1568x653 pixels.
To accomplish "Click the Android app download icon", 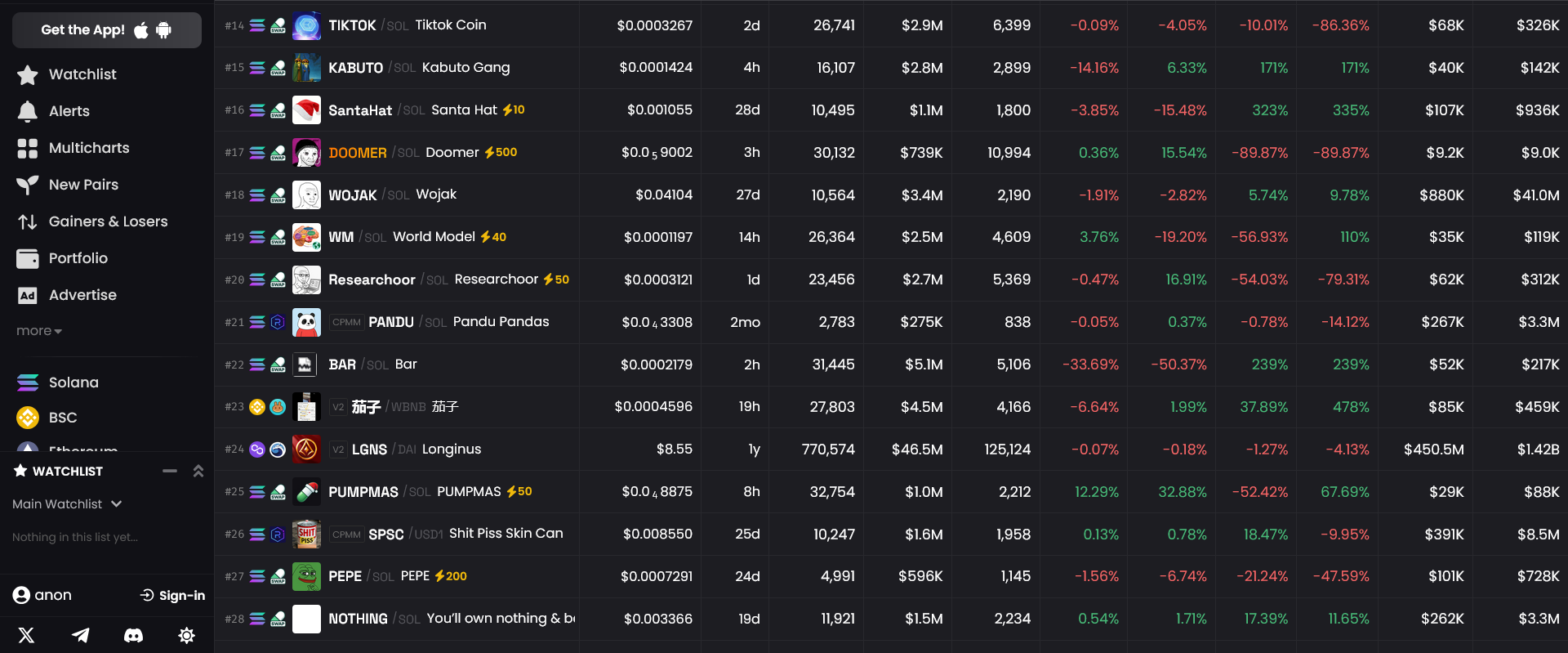I will [x=164, y=30].
